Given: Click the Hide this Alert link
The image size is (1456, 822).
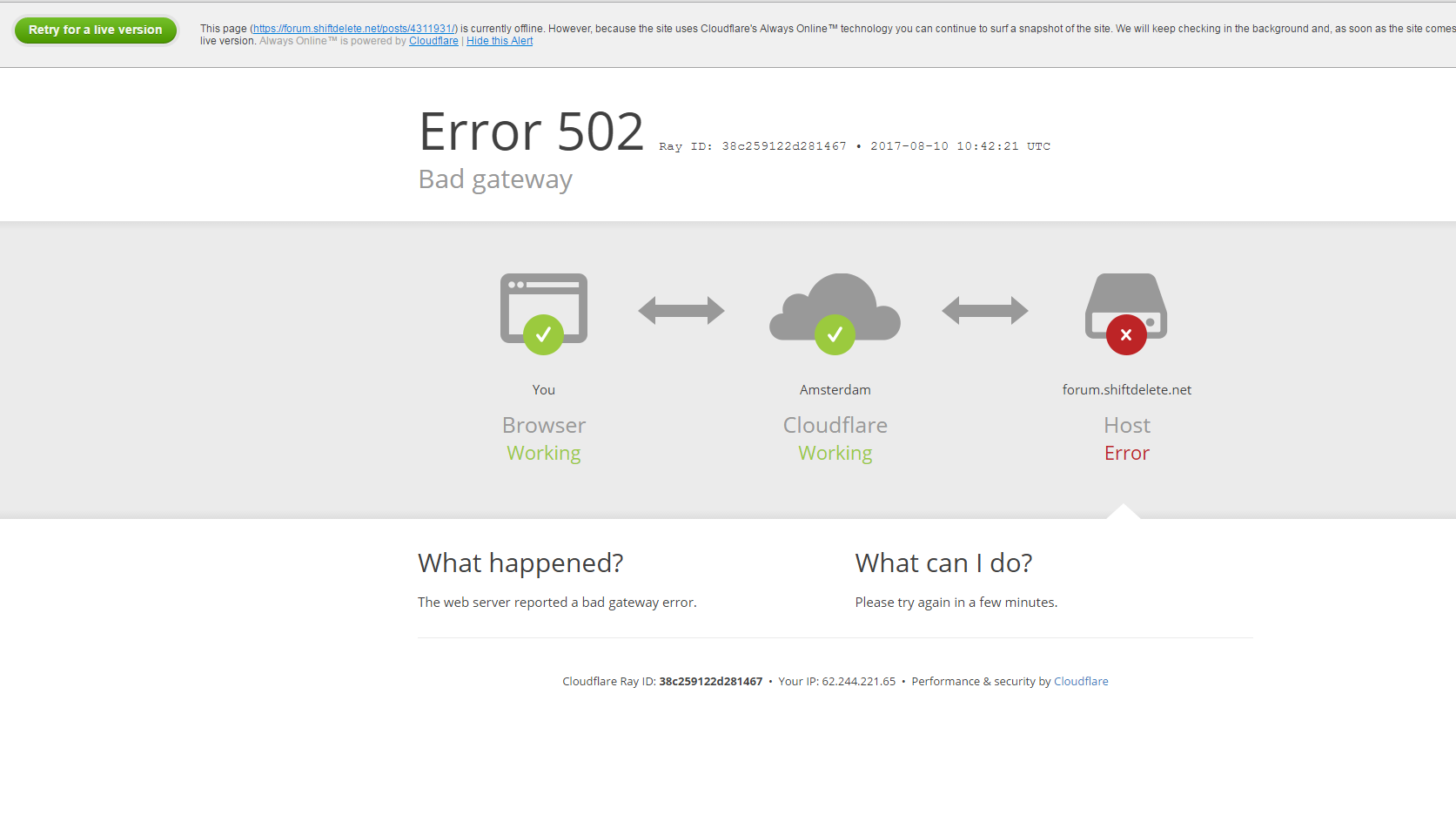Looking at the screenshot, I should (500, 41).
